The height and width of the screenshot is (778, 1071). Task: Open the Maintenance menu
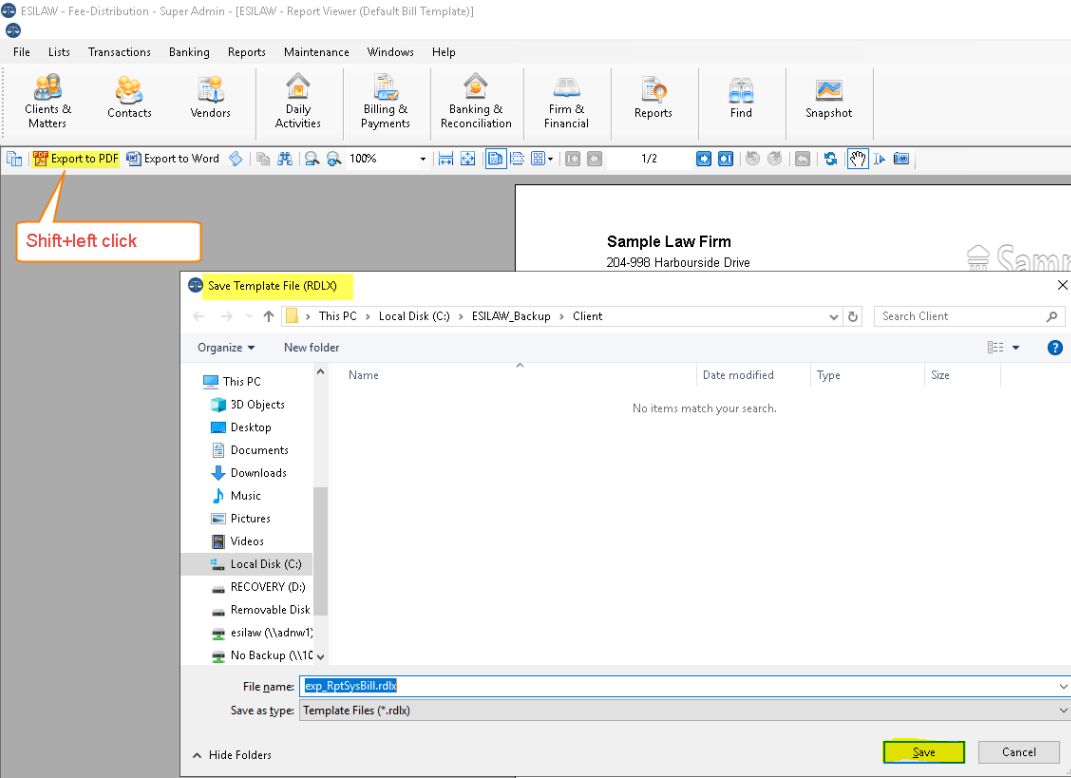316,52
